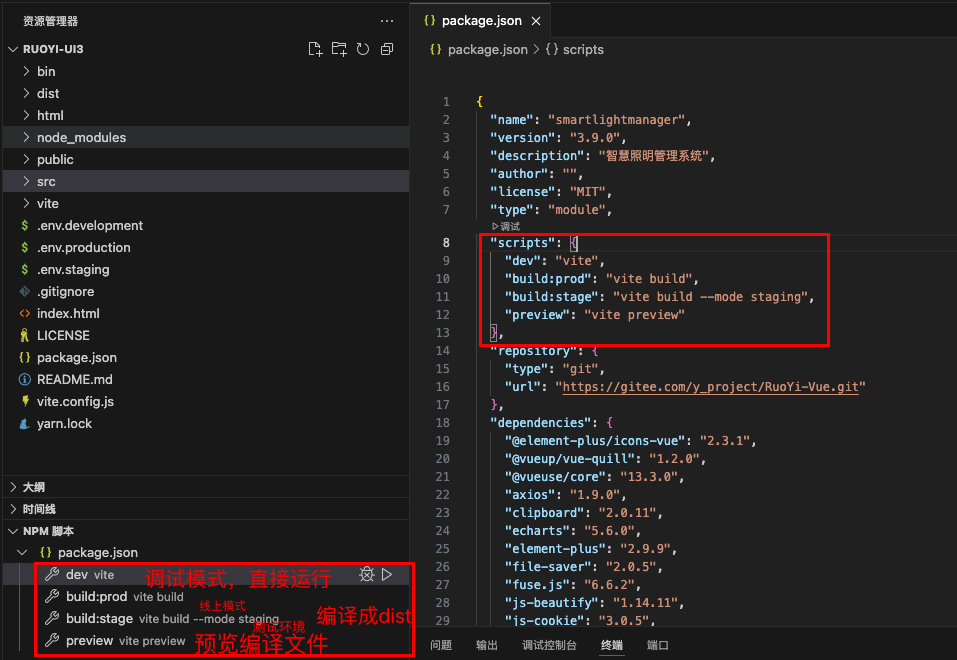Click the info icon next to README.md
The image size is (957, 660).
coord(24,379)
